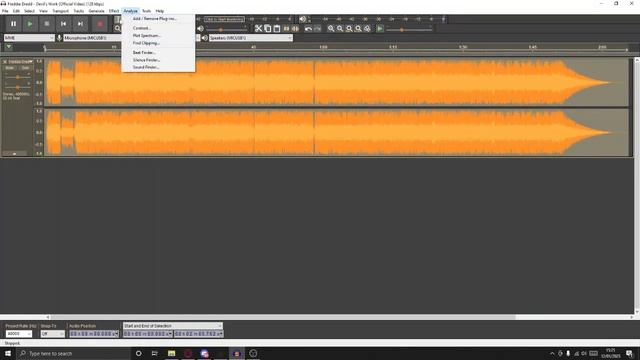This screenshot has width=640, height=360.
Task: Choose Silence Finder from Analyze menu
Action: click(158, 60)
